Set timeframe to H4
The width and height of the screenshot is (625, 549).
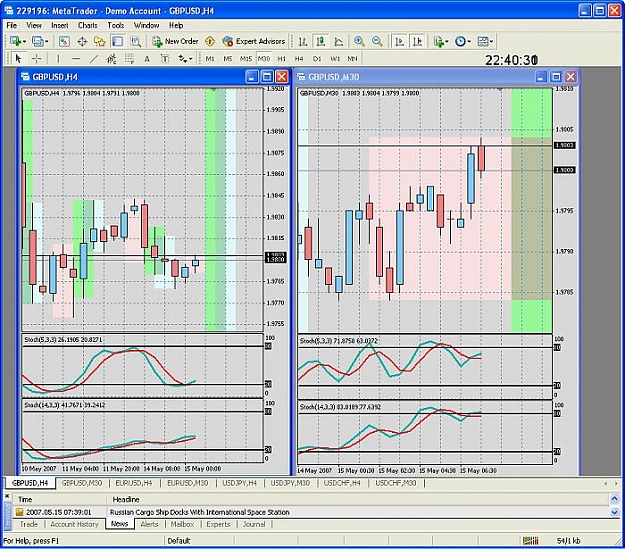[x=299, y=59]
